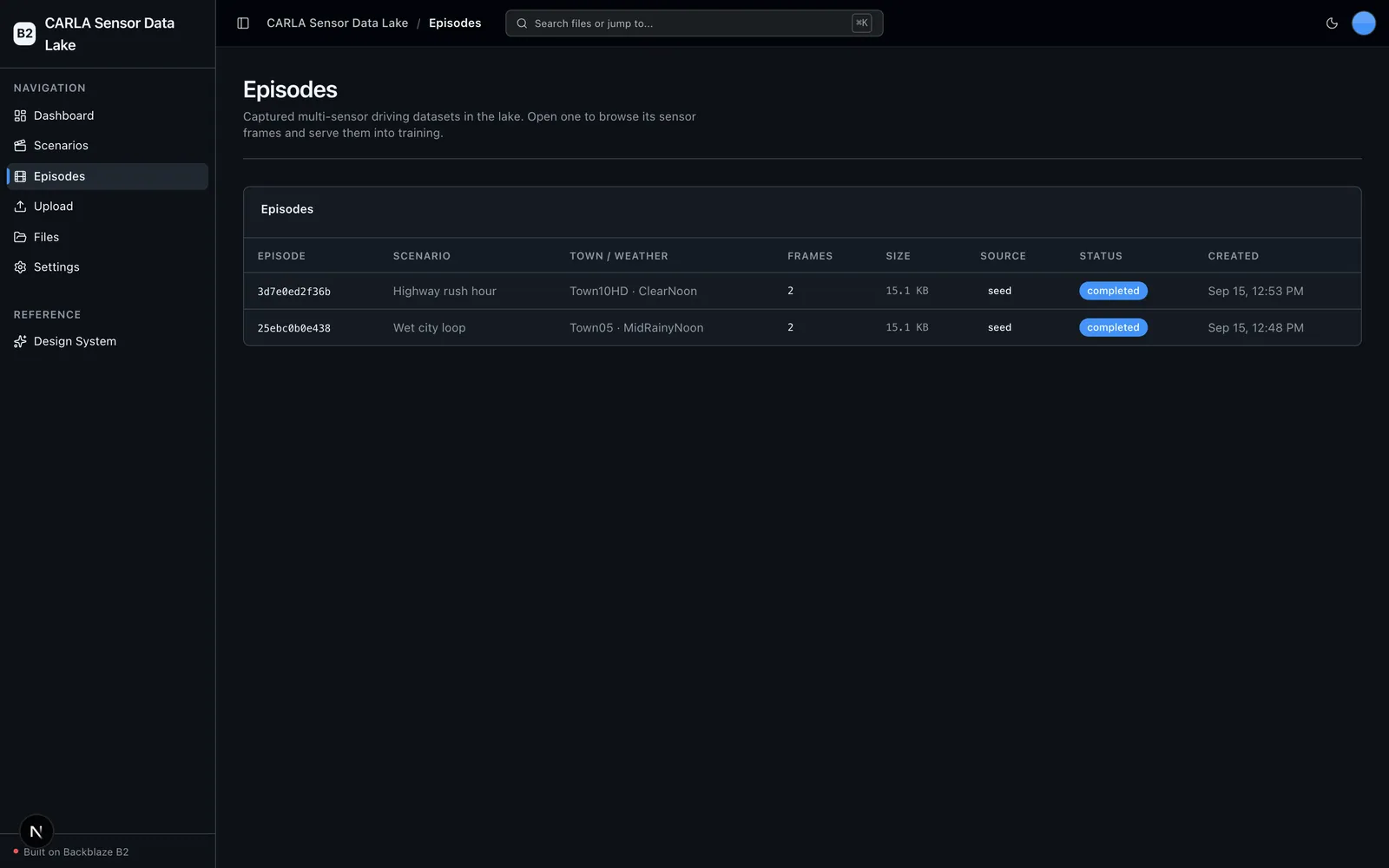
Task: Open Files in the sidebar
Action: pyautogui.click(x=108, y=237)
